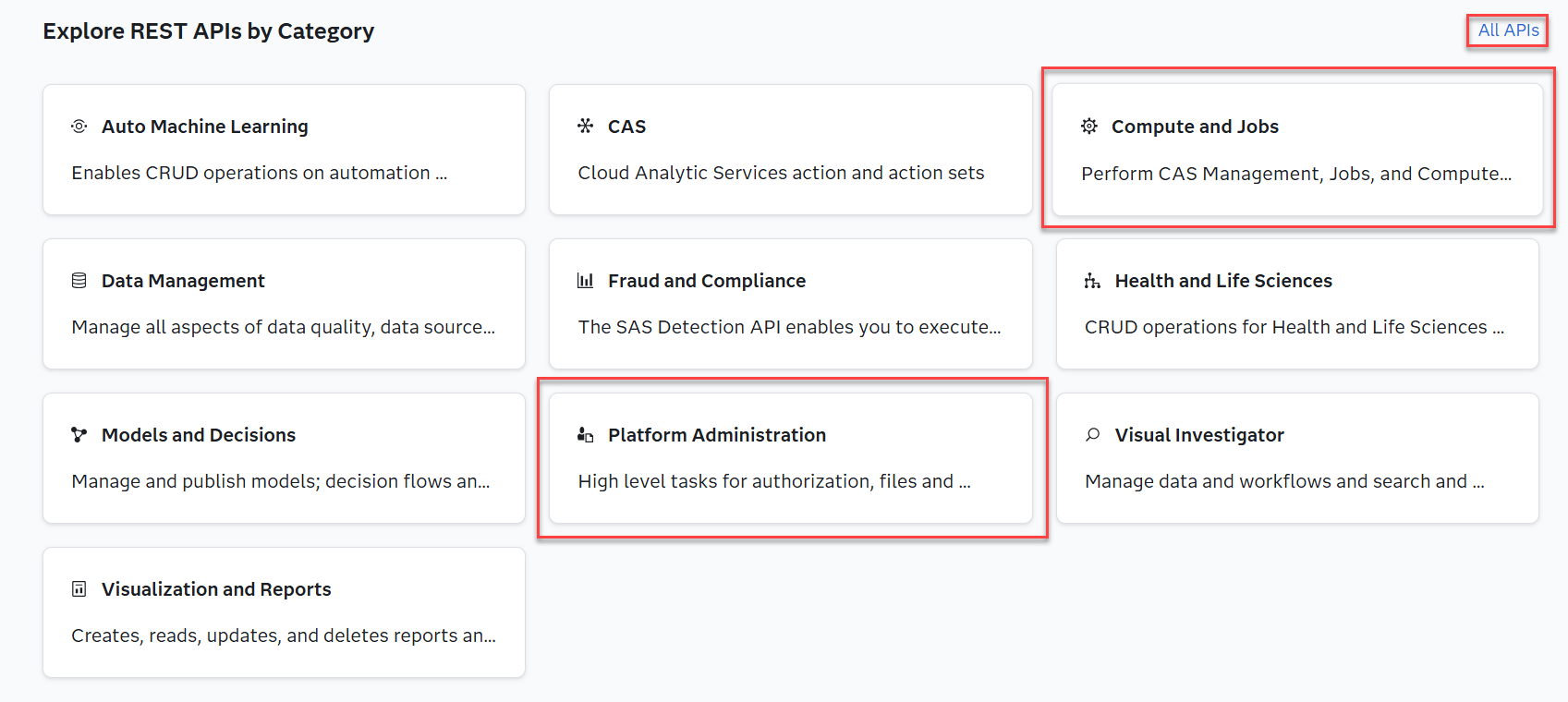Click the Health and Life Sciences hierarchy icon
This screenshot has width=1568, height=702.
[x=1090, y=280]
